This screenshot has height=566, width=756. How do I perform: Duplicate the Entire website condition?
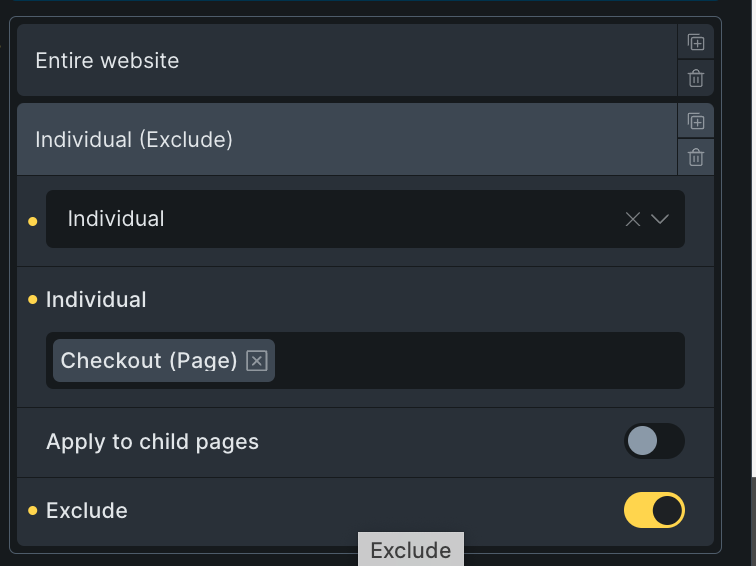696,42
